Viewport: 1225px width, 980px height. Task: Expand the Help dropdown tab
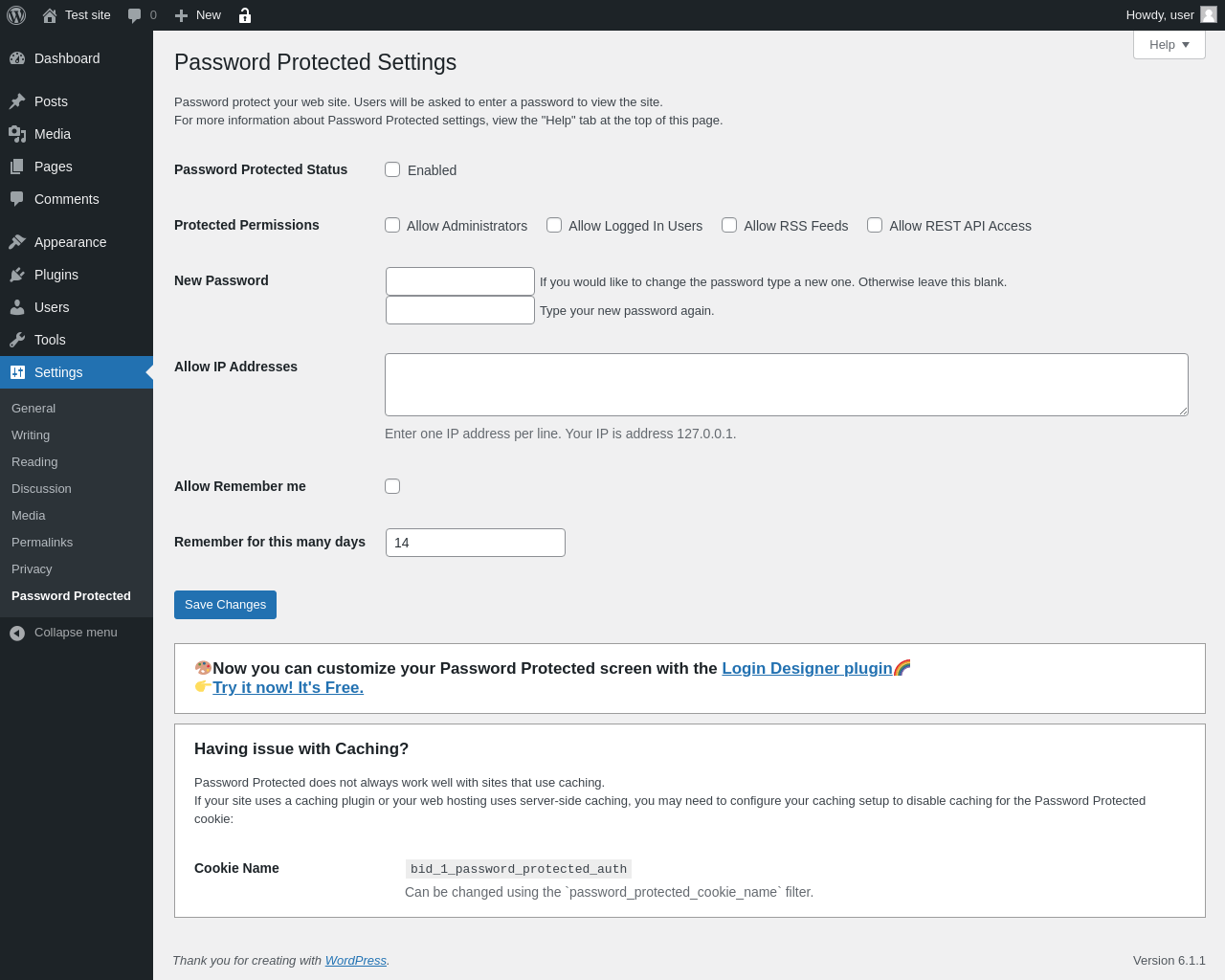(x=1169, y=45)
